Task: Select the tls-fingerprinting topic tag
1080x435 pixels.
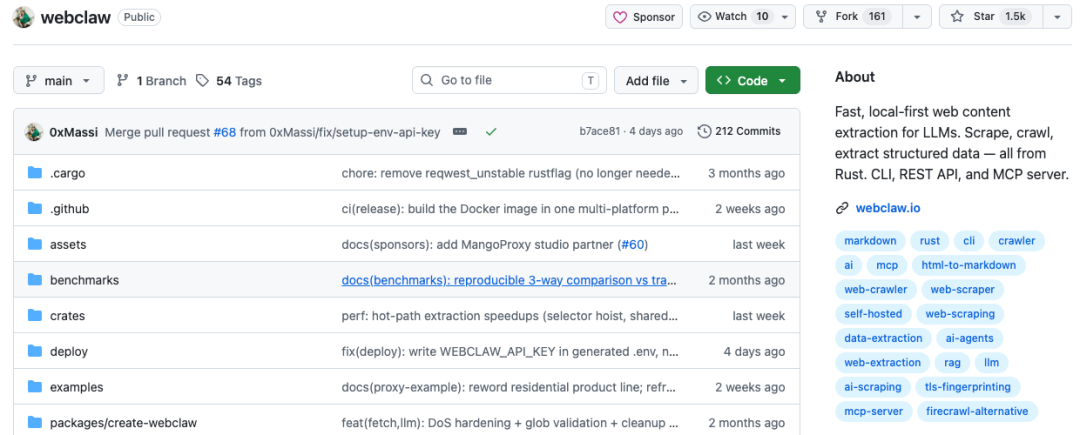Action: (x=968, y=387)
